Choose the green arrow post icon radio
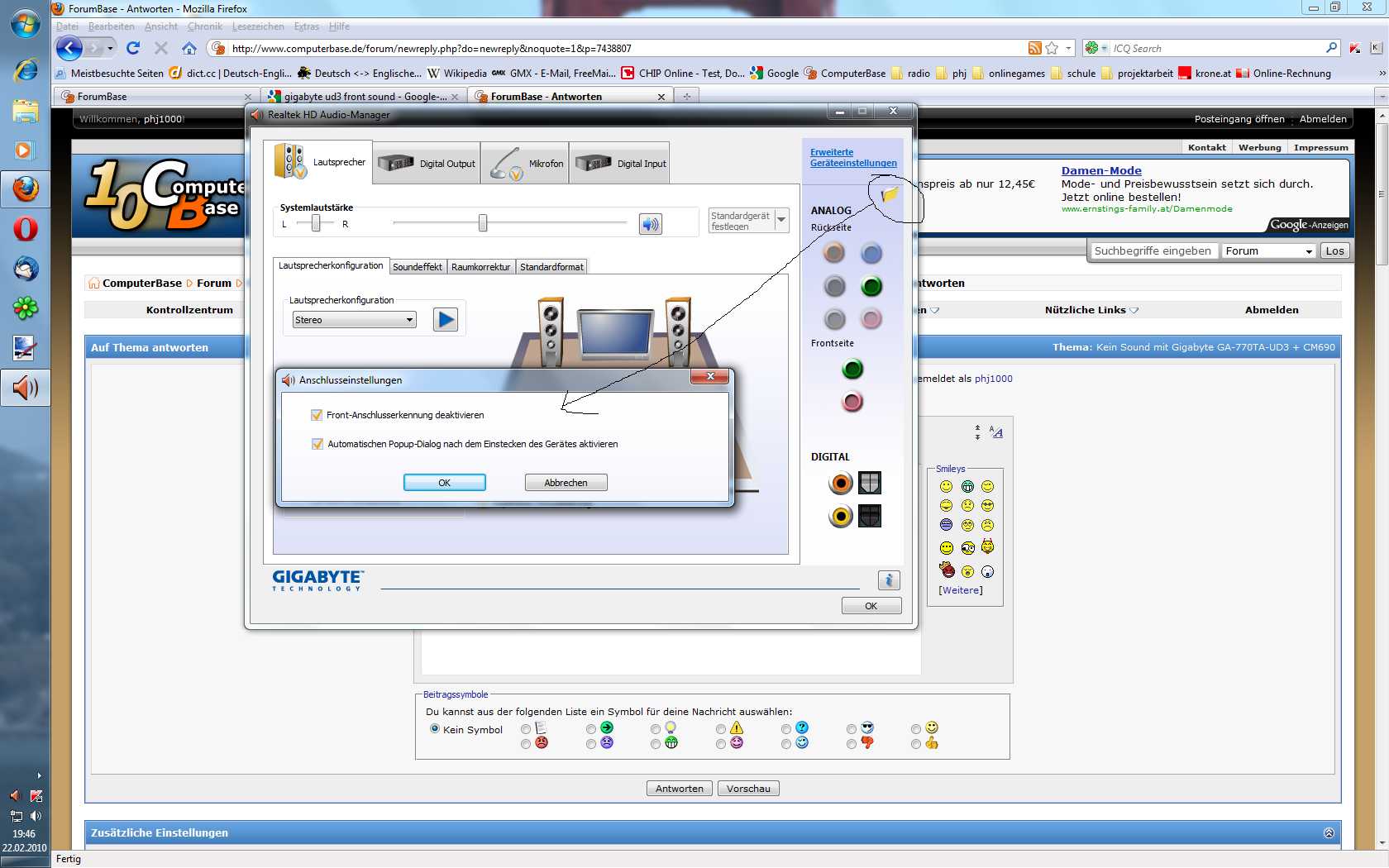This screenshot has height=868, width=1389. [591, 729]
